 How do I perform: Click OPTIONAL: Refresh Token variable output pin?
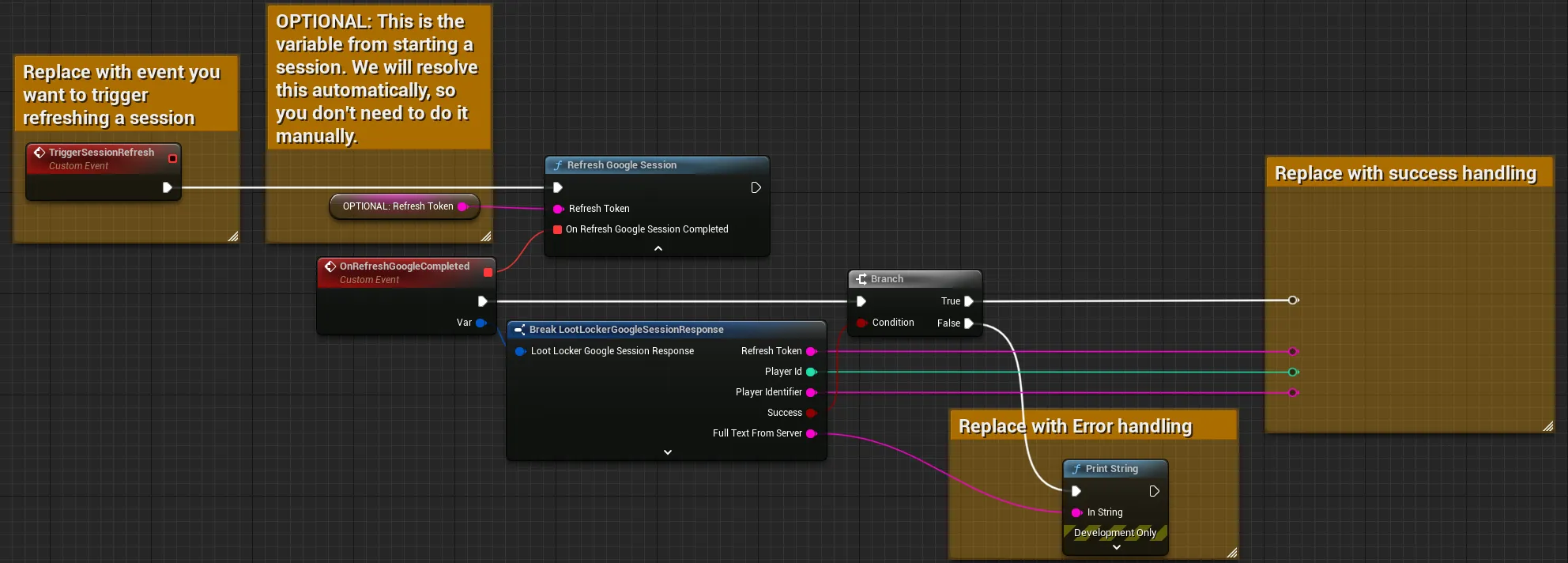click(463, 206)
